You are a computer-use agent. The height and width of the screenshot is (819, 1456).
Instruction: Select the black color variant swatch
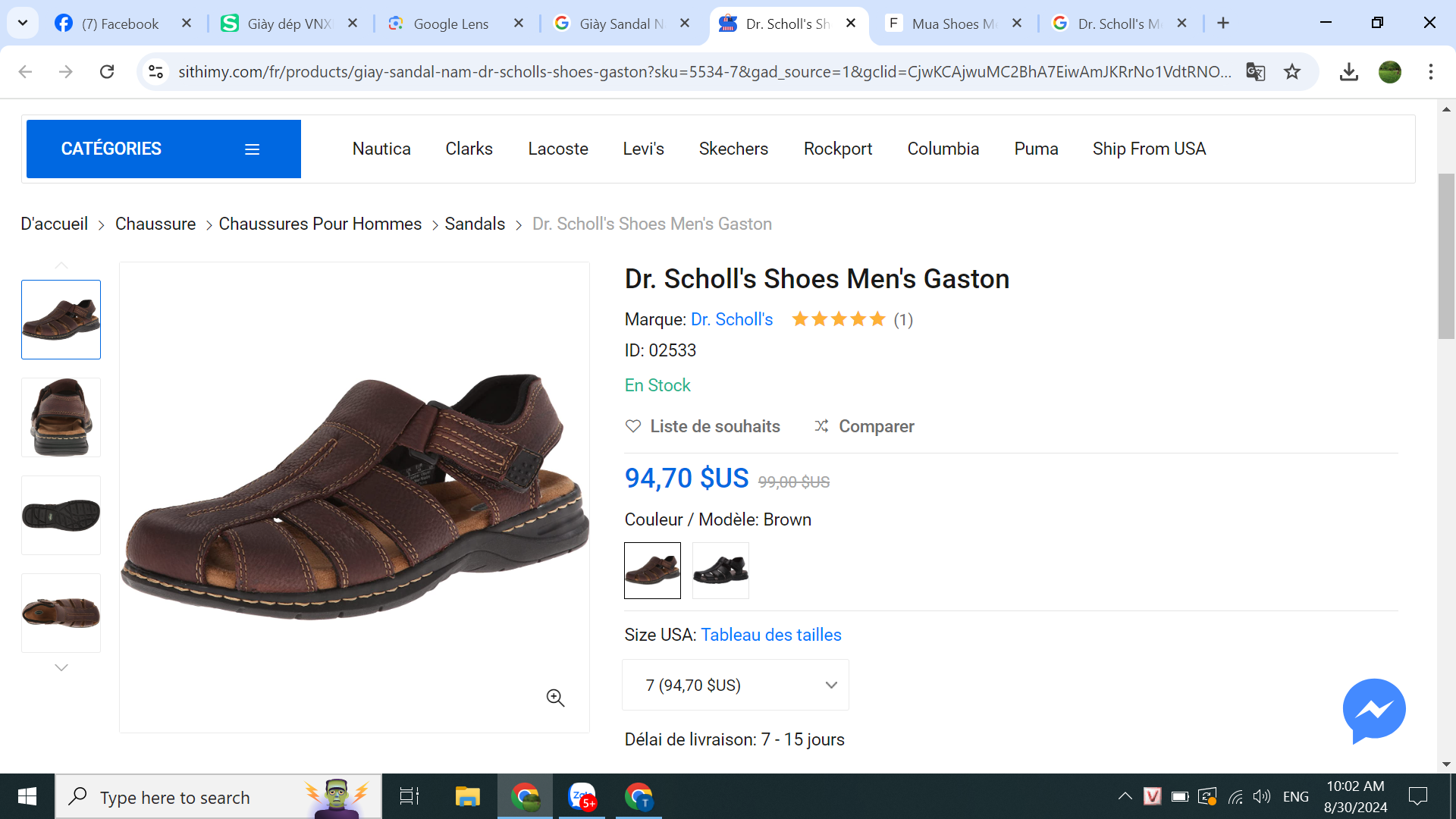coord(720,570)
